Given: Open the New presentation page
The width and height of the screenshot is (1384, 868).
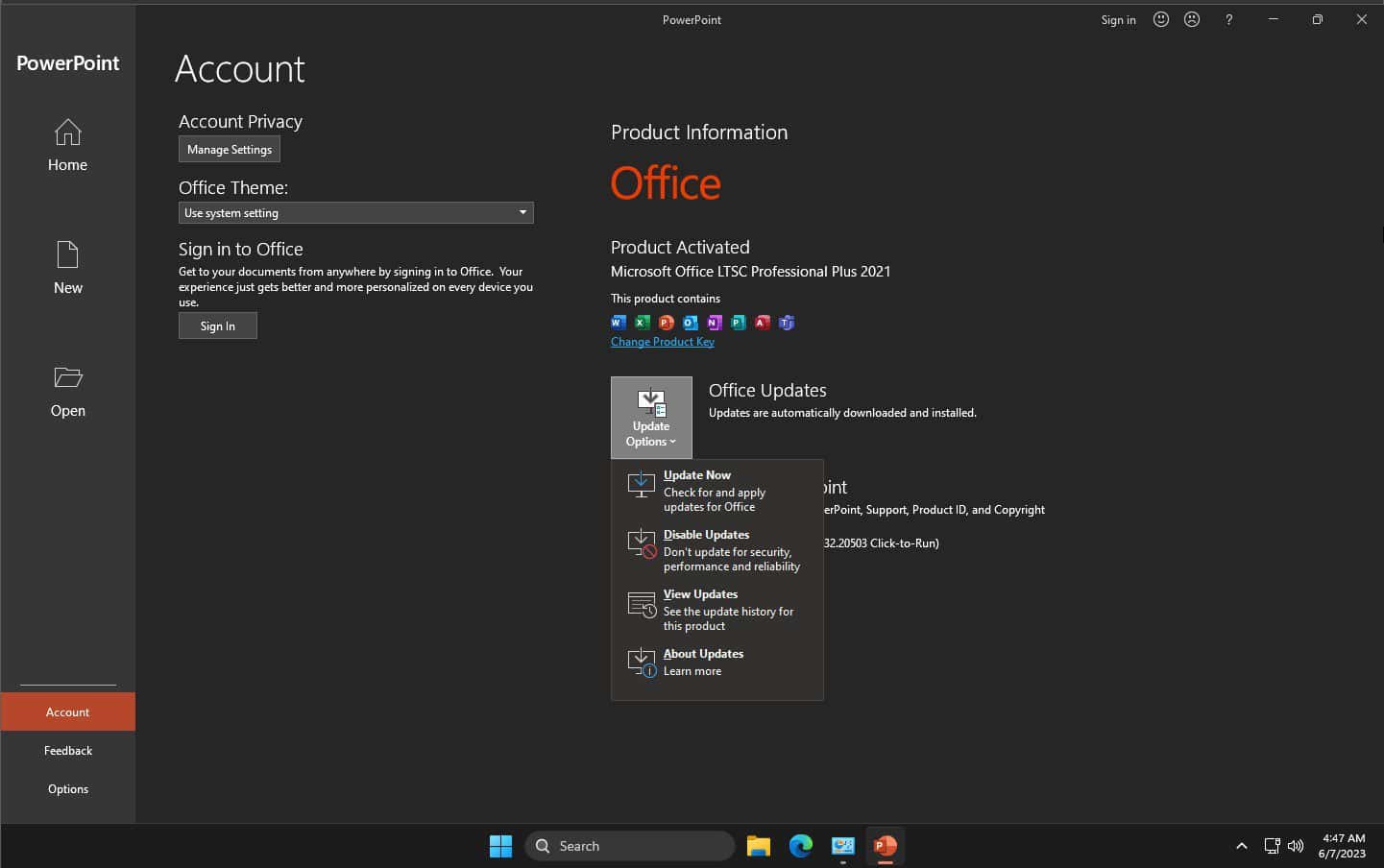Looking at the screenshot, I should tap(67, 267).
